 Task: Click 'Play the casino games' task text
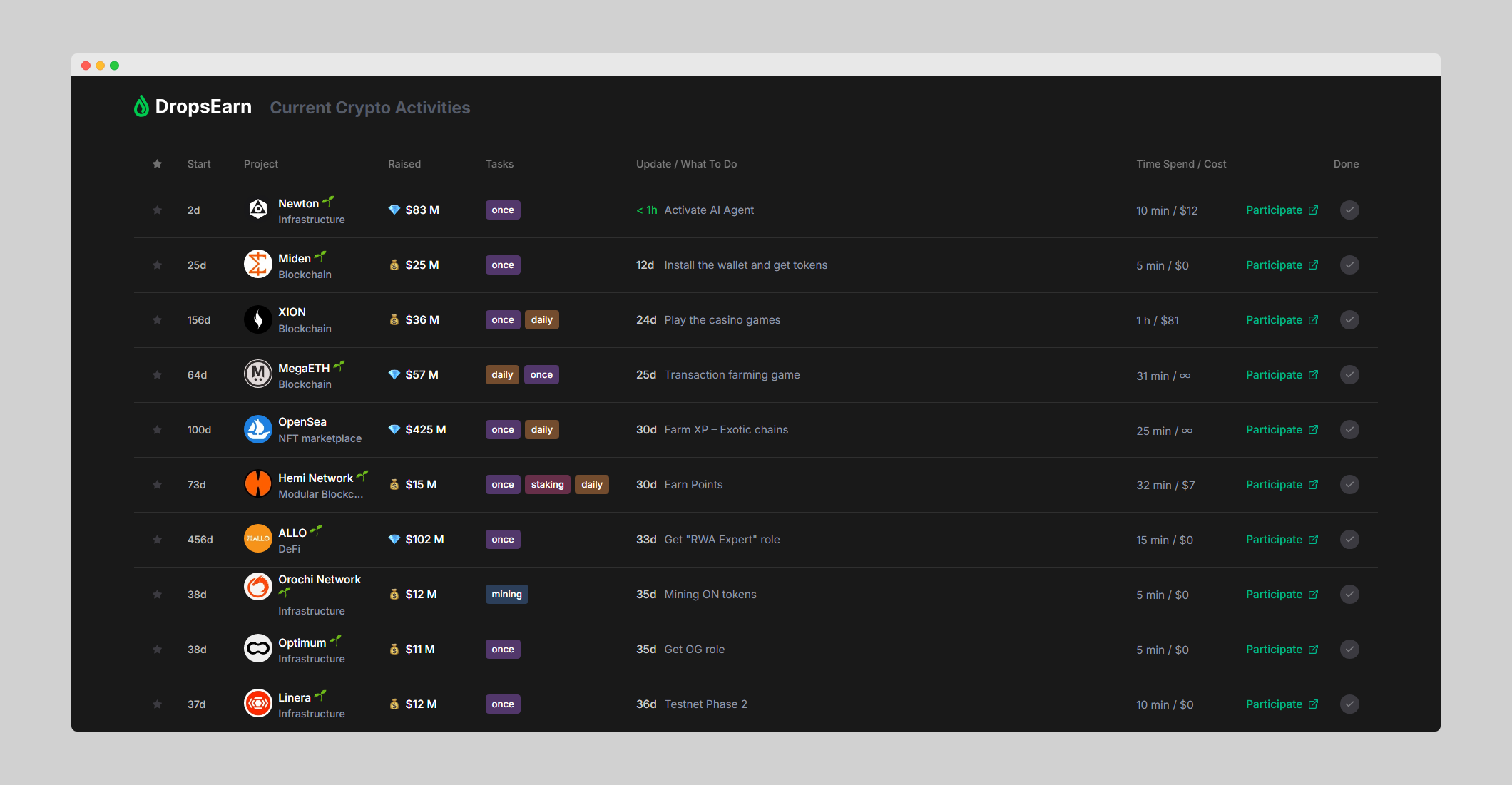tap(722, 320)
